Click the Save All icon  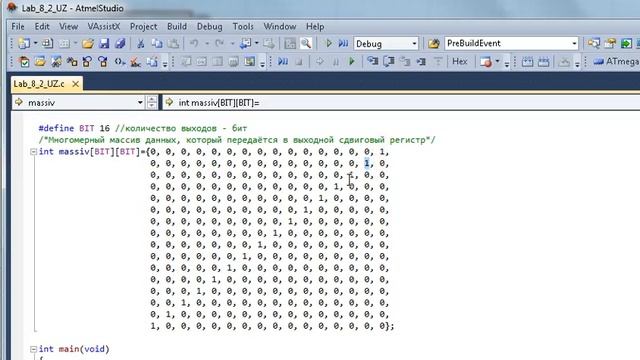[x=120, y=43]
